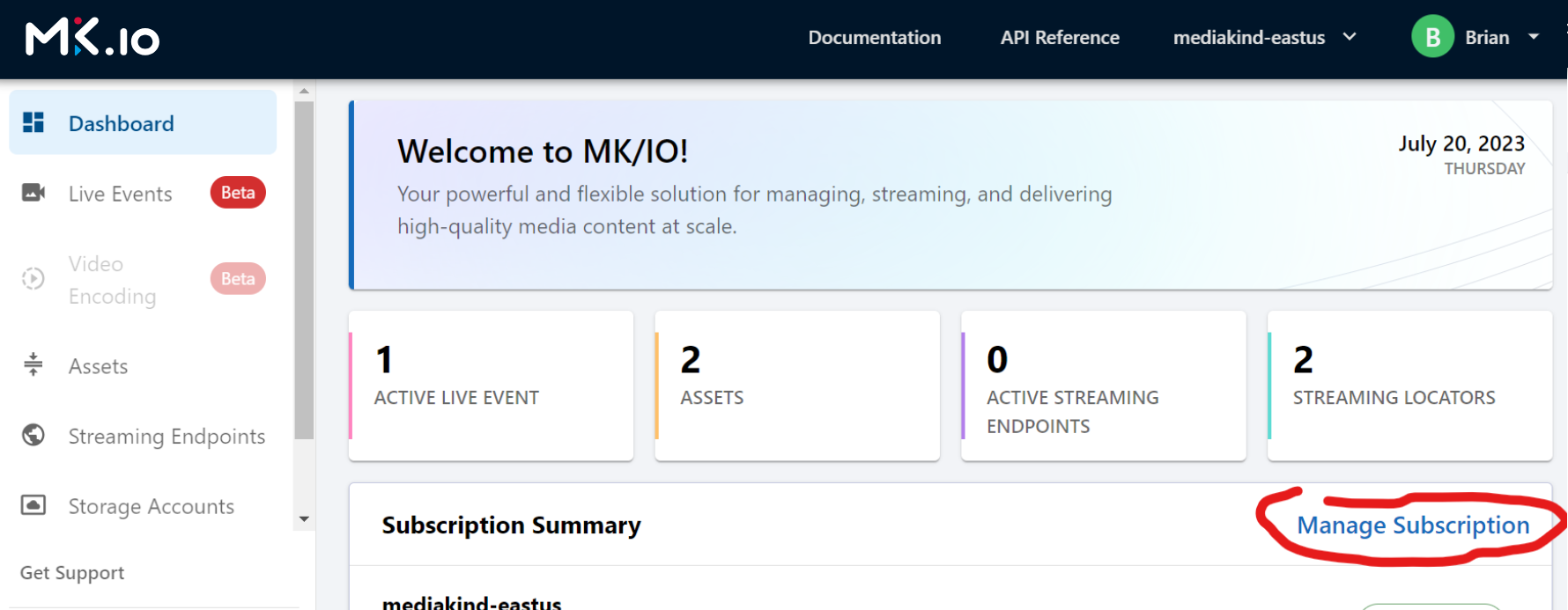
Task: Click the sidebar scrollbar up arrow
Action: click(304, 91)
